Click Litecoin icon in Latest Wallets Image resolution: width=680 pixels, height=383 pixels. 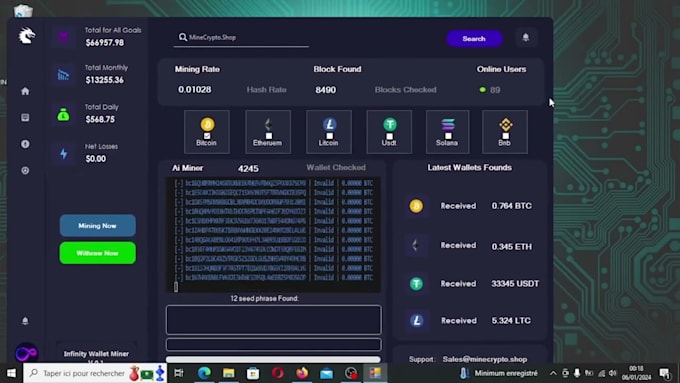pyautogui.click(x=417, y=321)
